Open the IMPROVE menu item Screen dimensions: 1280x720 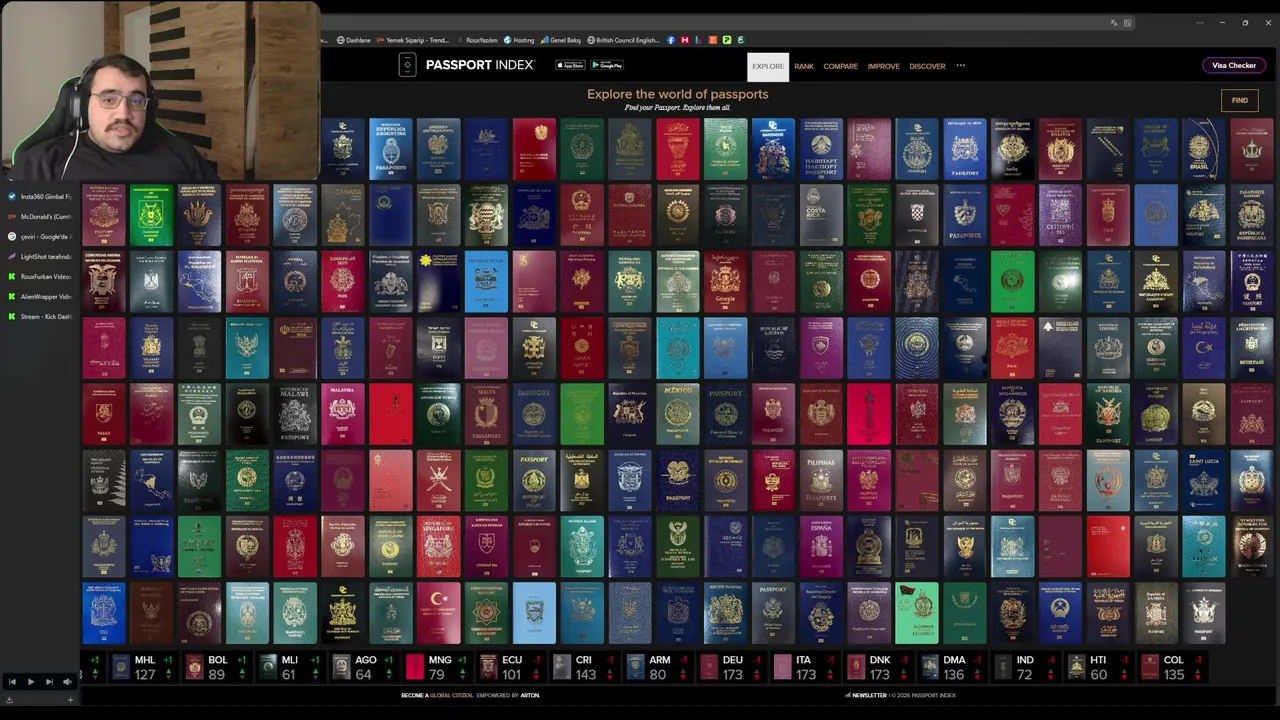(883, 66)
